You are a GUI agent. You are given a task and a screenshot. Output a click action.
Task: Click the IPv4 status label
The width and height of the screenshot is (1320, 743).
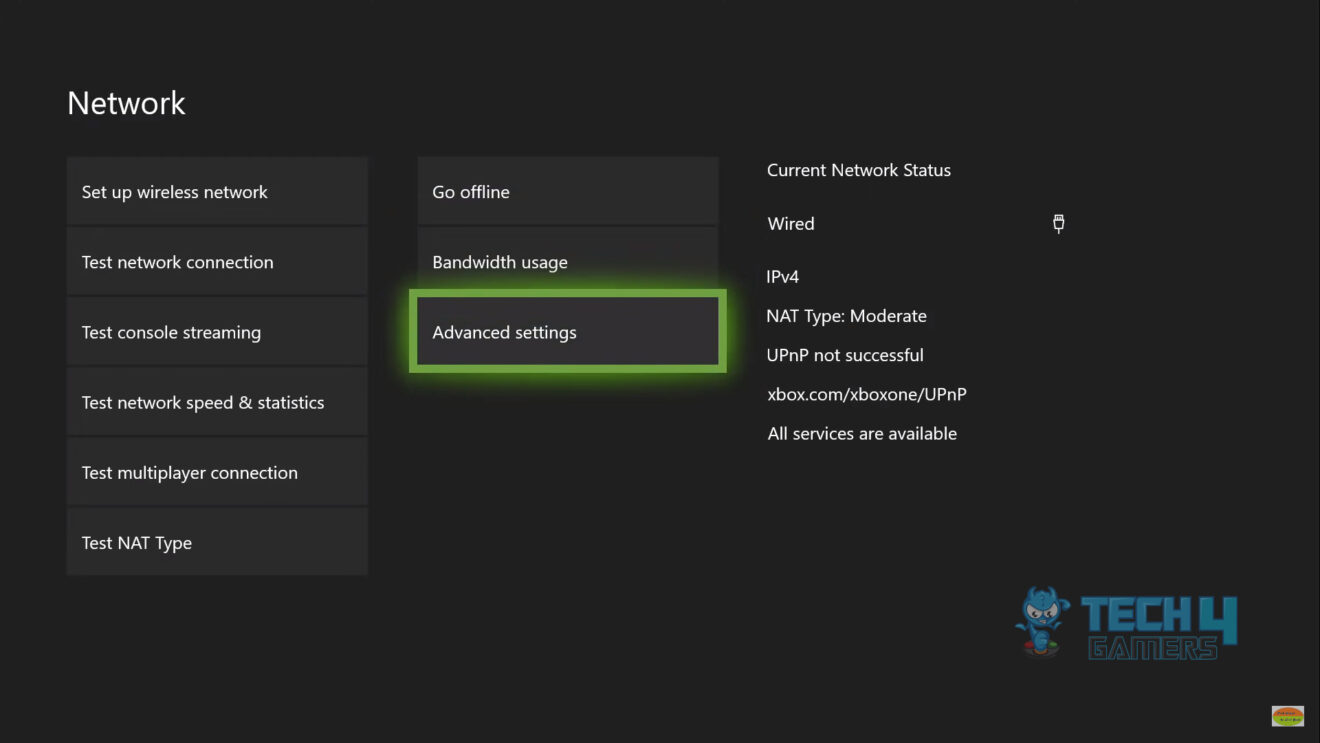pos(783,276)
